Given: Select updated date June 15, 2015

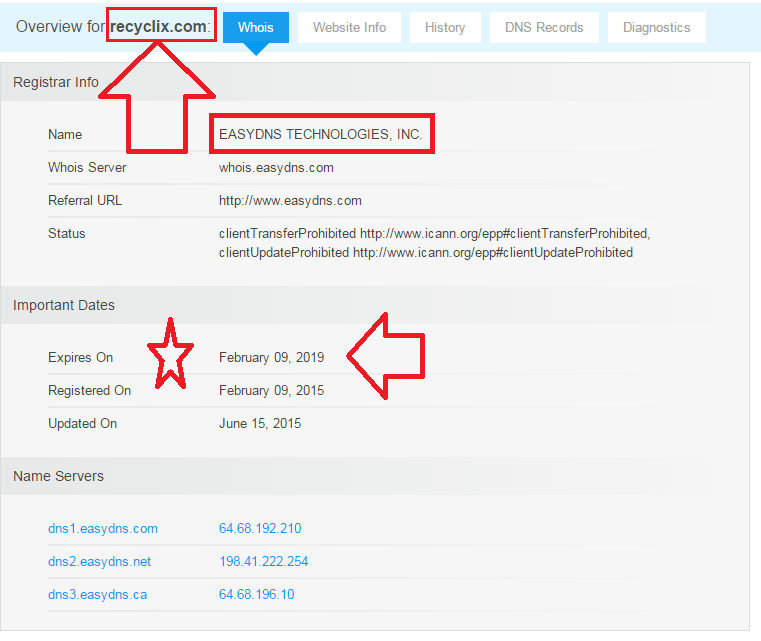Looking at the screenshot, I should (260, 424).
